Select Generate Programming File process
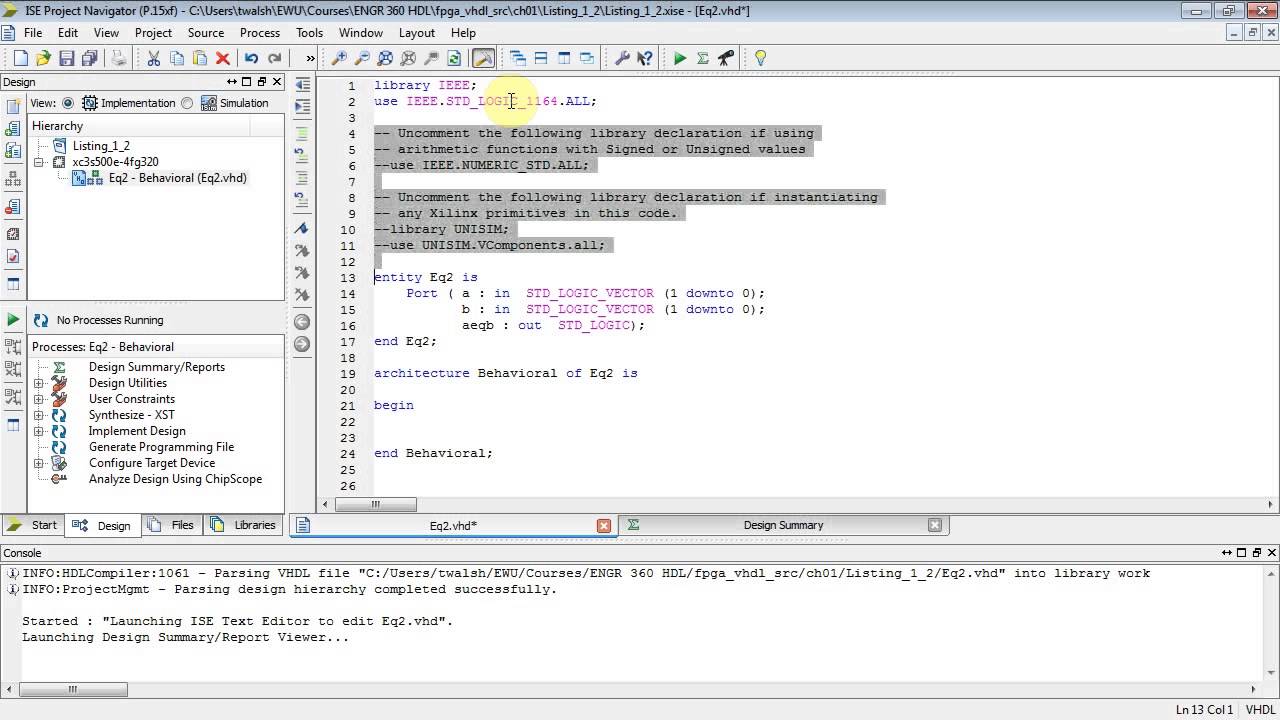Viewport: 1280px width, 720px height. tap(162, 447)
